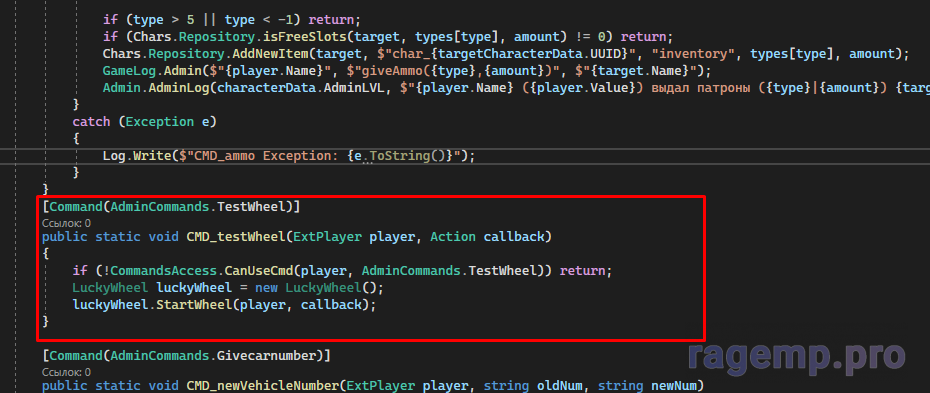
Task: Click callback parameter in CMD_testWheel signature
Action: click(x=514, y=237)
